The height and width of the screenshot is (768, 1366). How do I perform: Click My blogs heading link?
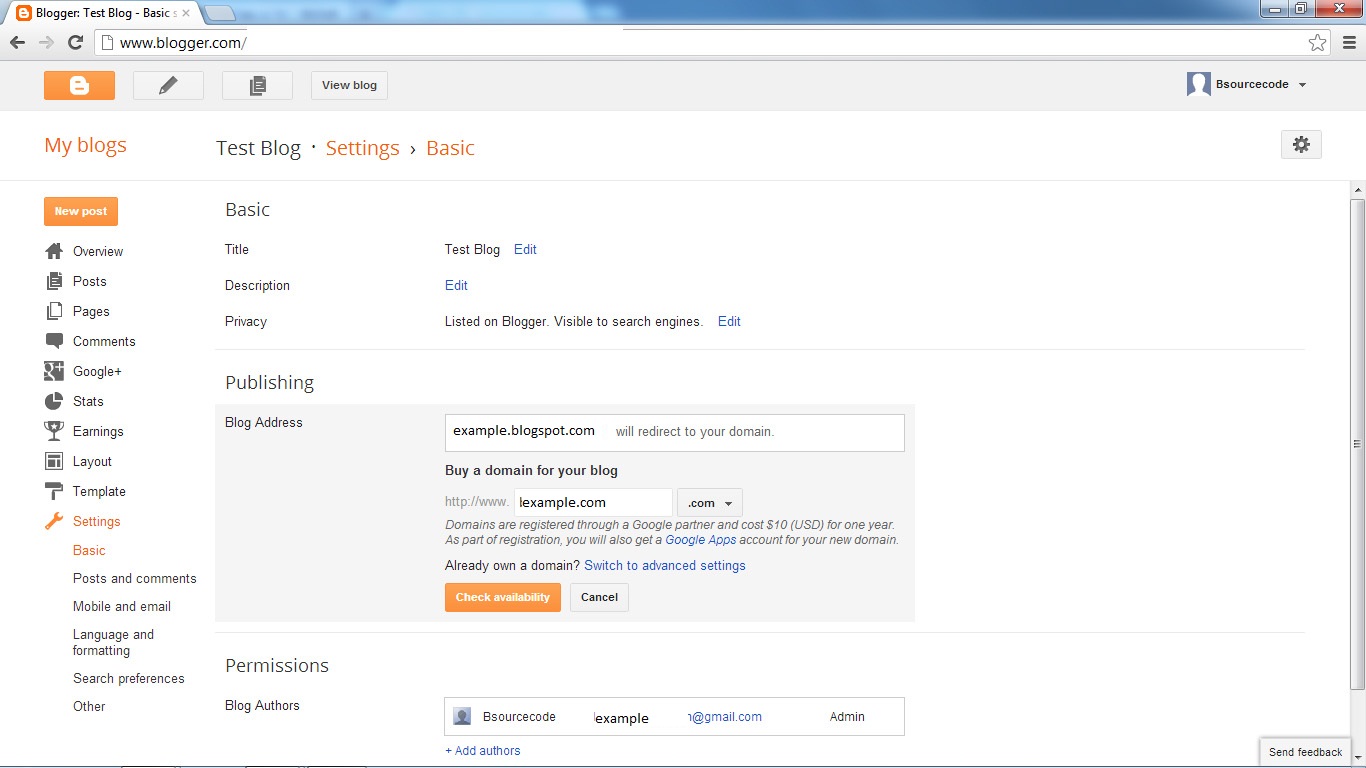[x=85, y=145]
